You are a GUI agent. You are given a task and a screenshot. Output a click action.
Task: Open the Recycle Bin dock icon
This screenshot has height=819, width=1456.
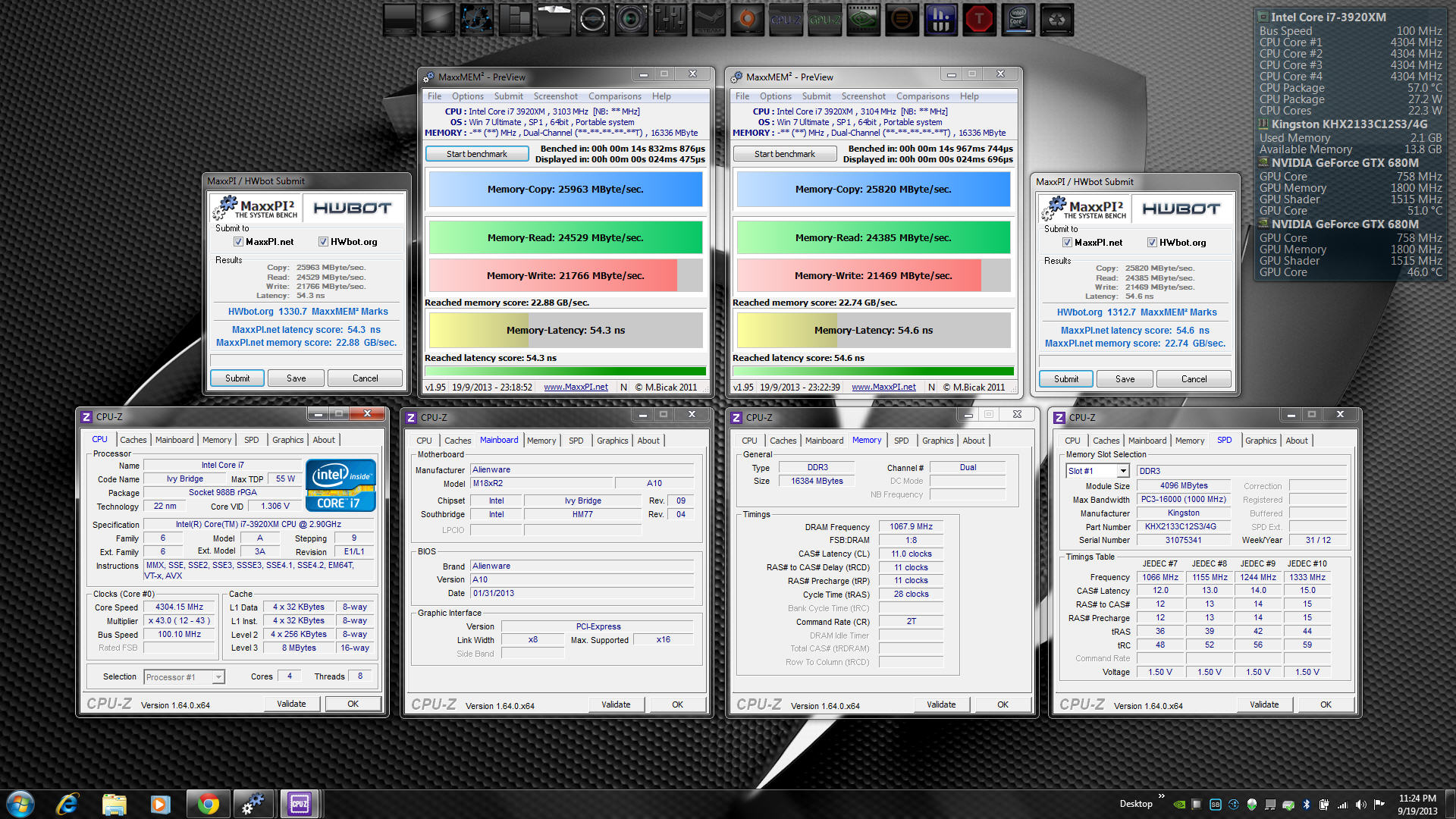1056,20
